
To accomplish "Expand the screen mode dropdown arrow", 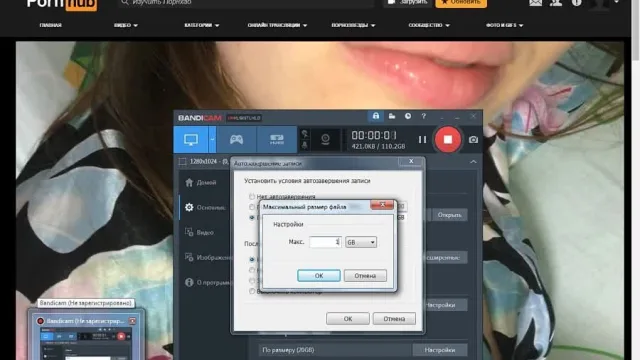I will pyautogui.click(x=212, y=140).
